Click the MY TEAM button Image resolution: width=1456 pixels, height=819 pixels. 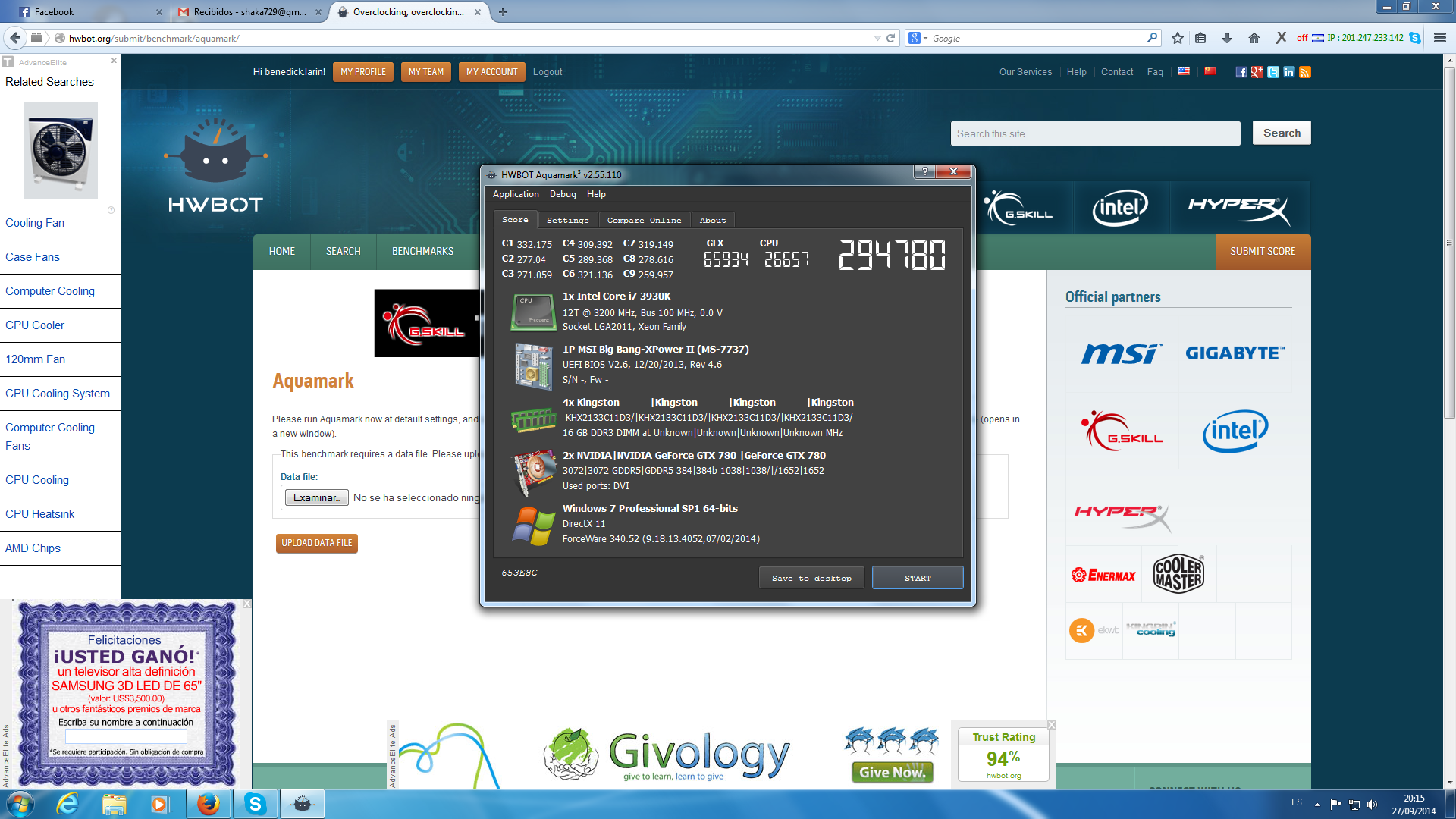click(x=426, y=72)
